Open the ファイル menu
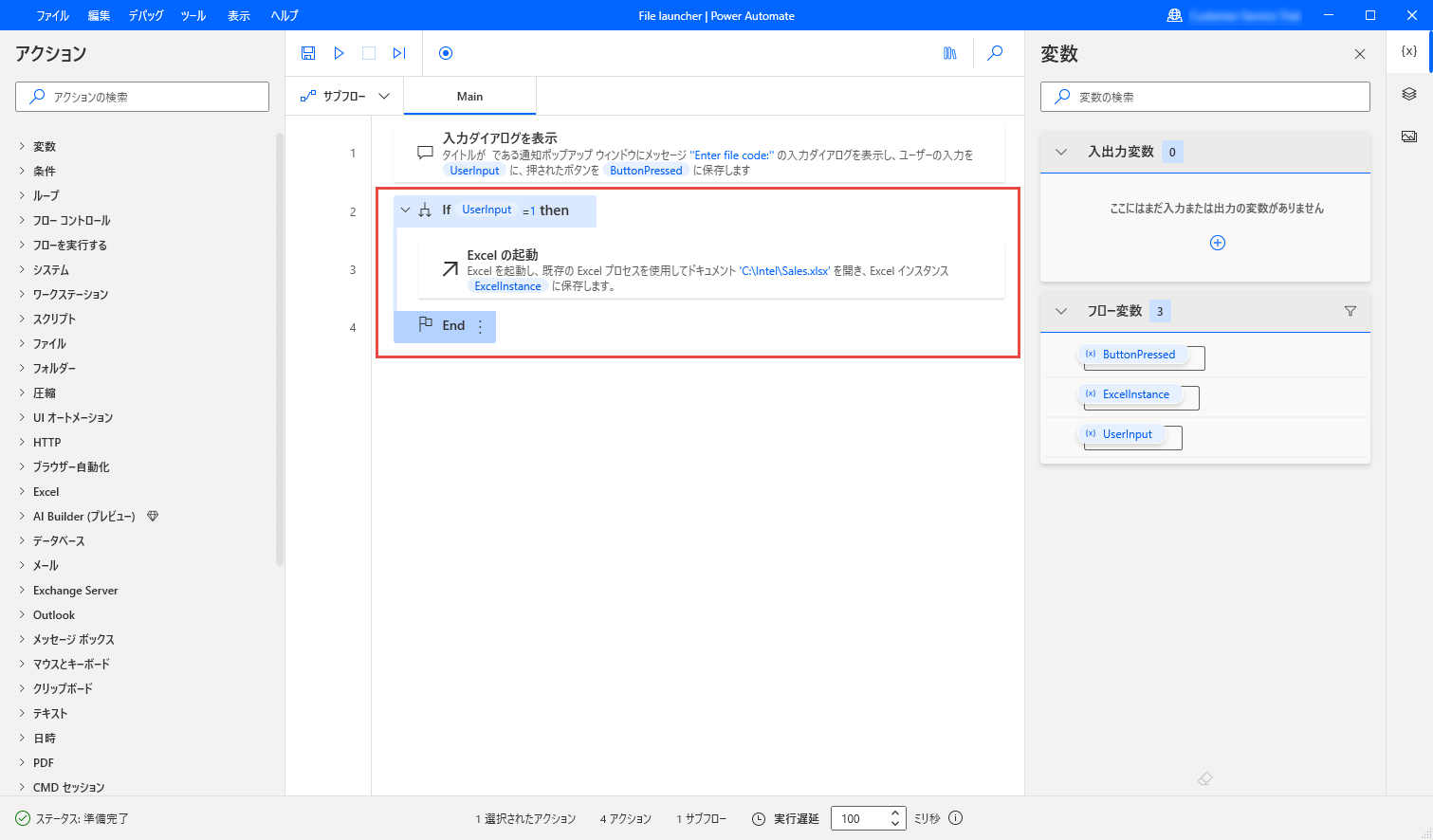 pos(53,15)
